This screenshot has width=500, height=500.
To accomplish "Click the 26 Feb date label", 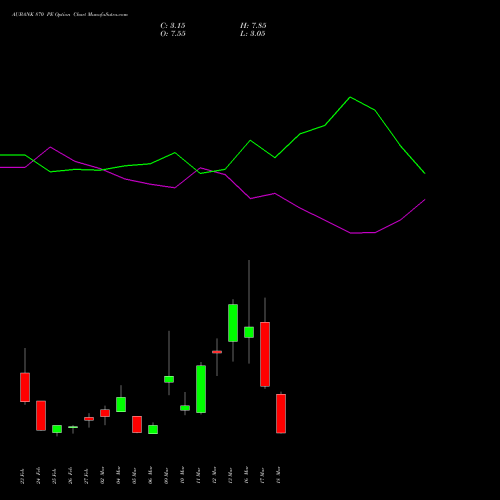I will coord(70,476).
